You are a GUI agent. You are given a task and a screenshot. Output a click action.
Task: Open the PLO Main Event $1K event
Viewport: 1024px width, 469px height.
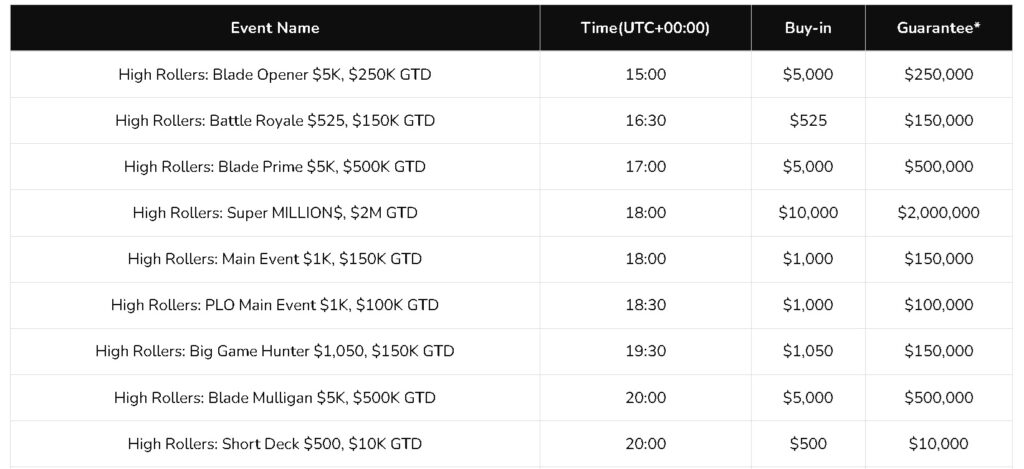tap(275, 305)
